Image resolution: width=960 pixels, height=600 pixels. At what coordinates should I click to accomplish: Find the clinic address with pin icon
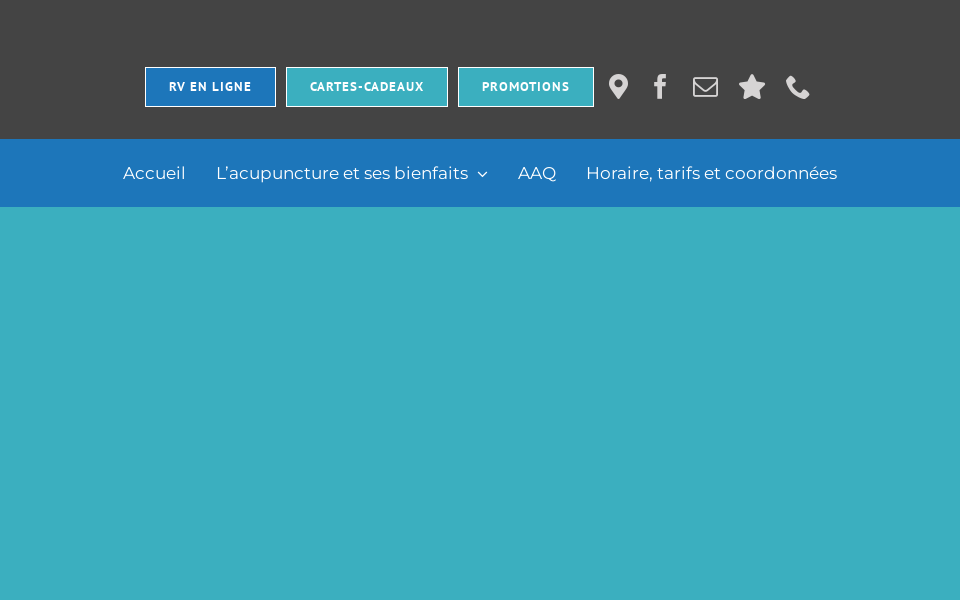click(618, 86)
